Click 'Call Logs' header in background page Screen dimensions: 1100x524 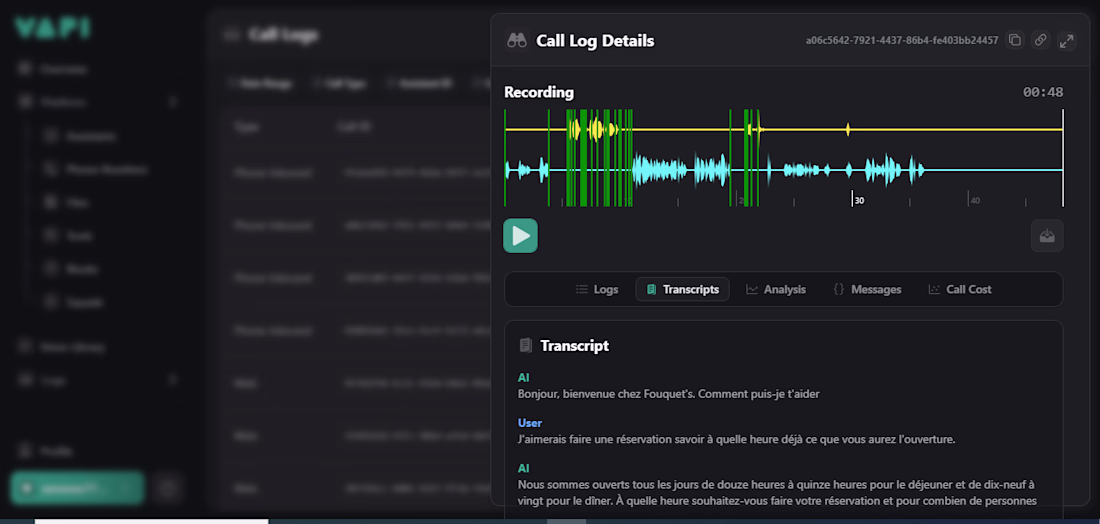(x=283, y=34)
